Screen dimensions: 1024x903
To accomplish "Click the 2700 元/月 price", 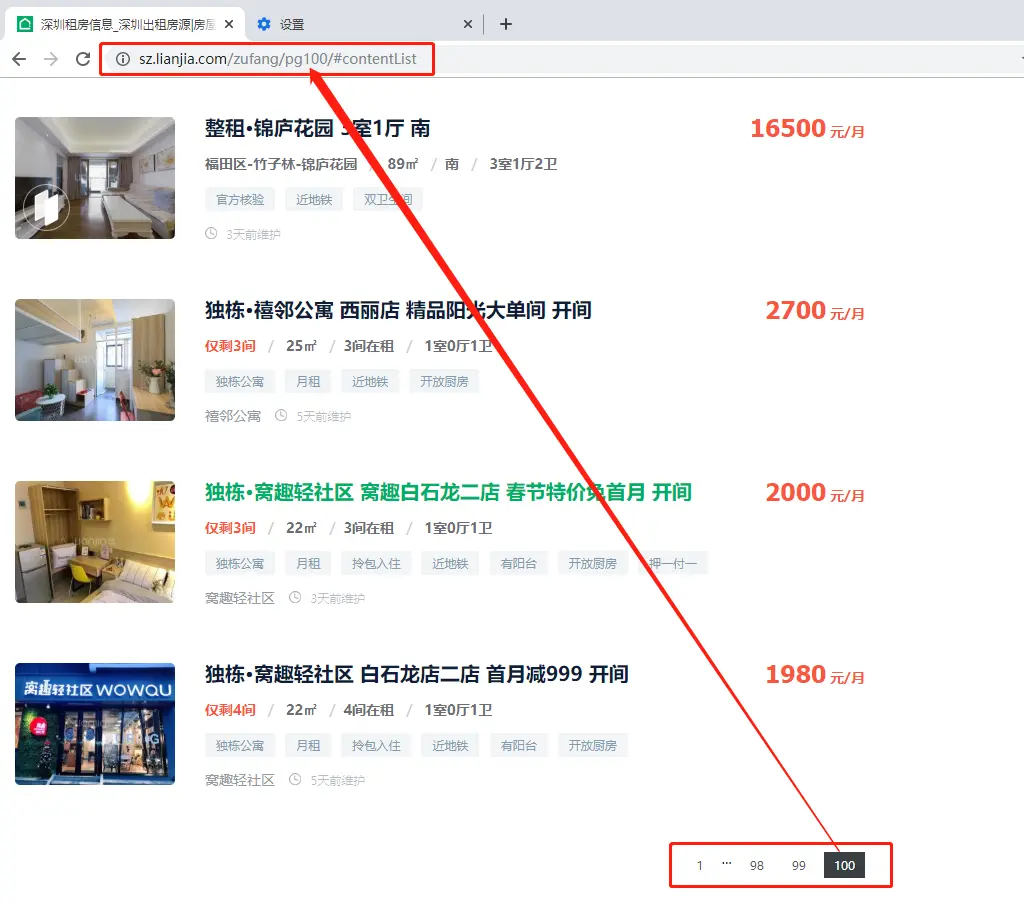I will coord(815,311).
